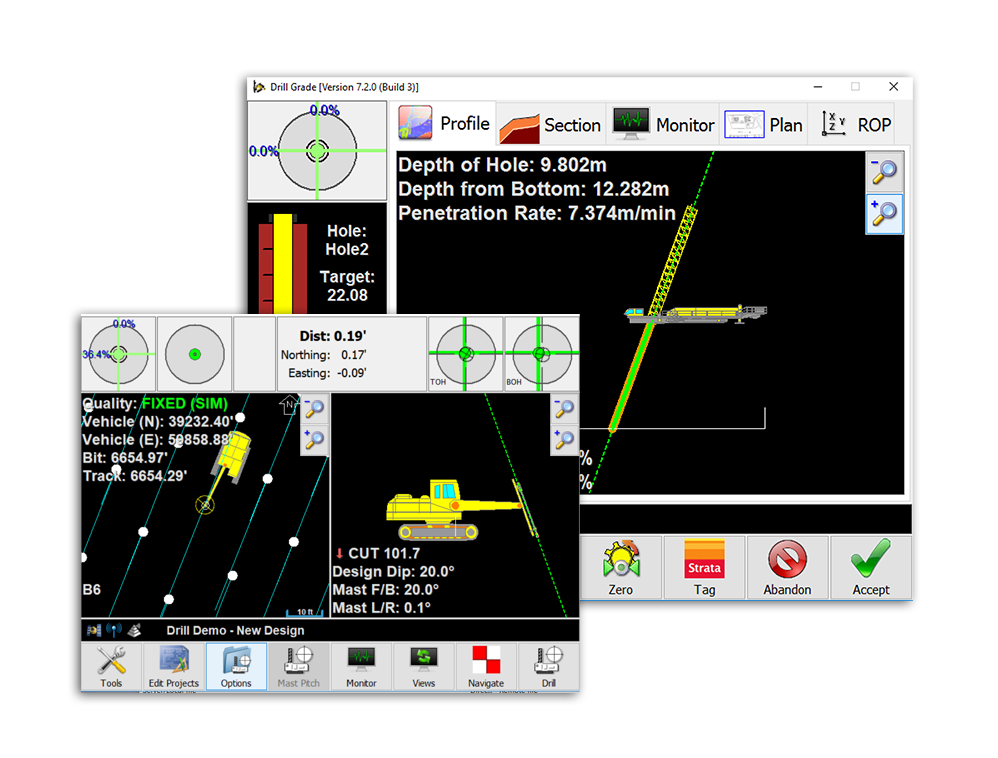
Task: Open the Navigate checkered flag button
Action: (486, 666)
